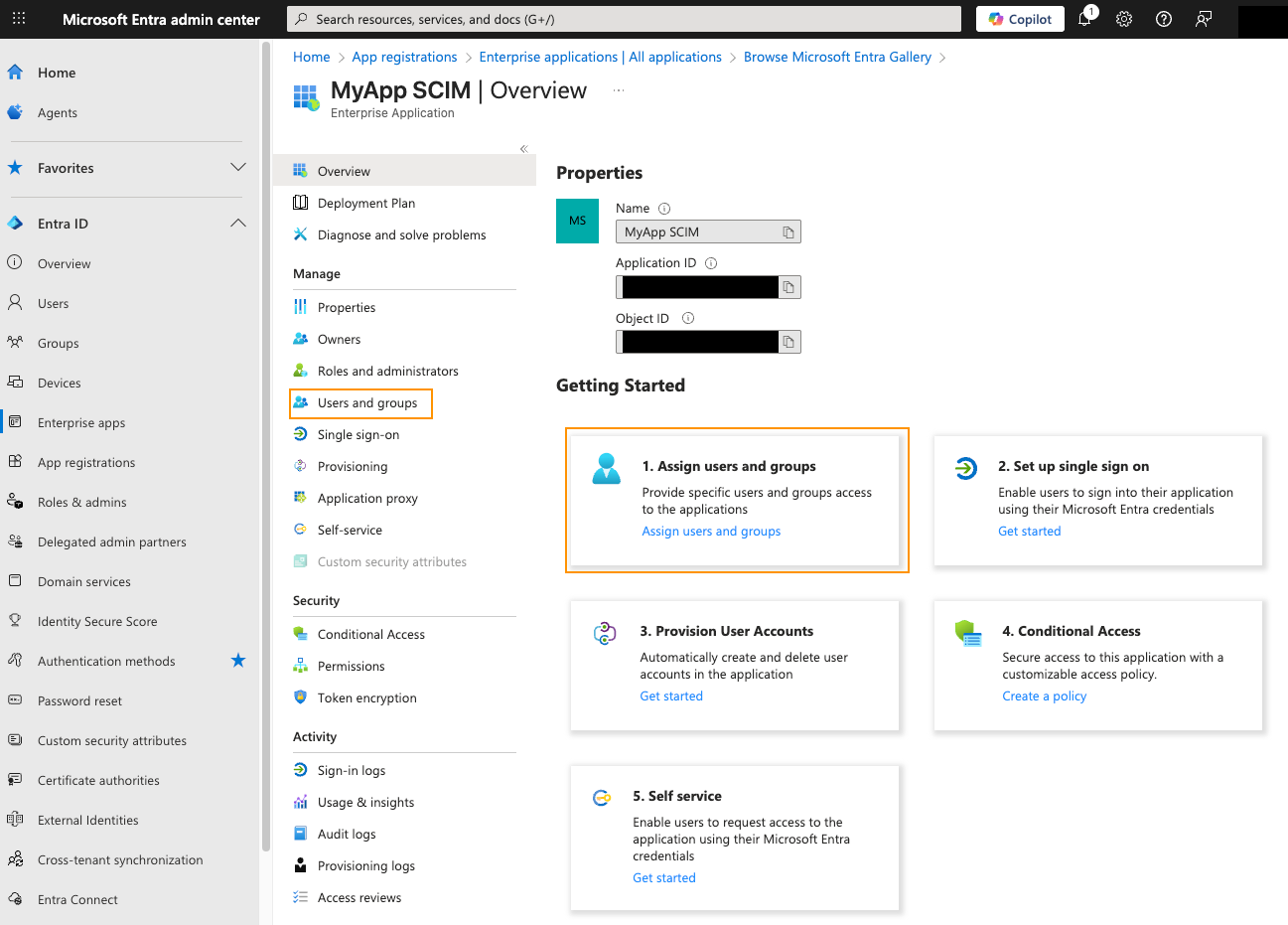Screen dimensions: 1288x925
Task: Click the Entra Connect icon
Action: [15, 898]
